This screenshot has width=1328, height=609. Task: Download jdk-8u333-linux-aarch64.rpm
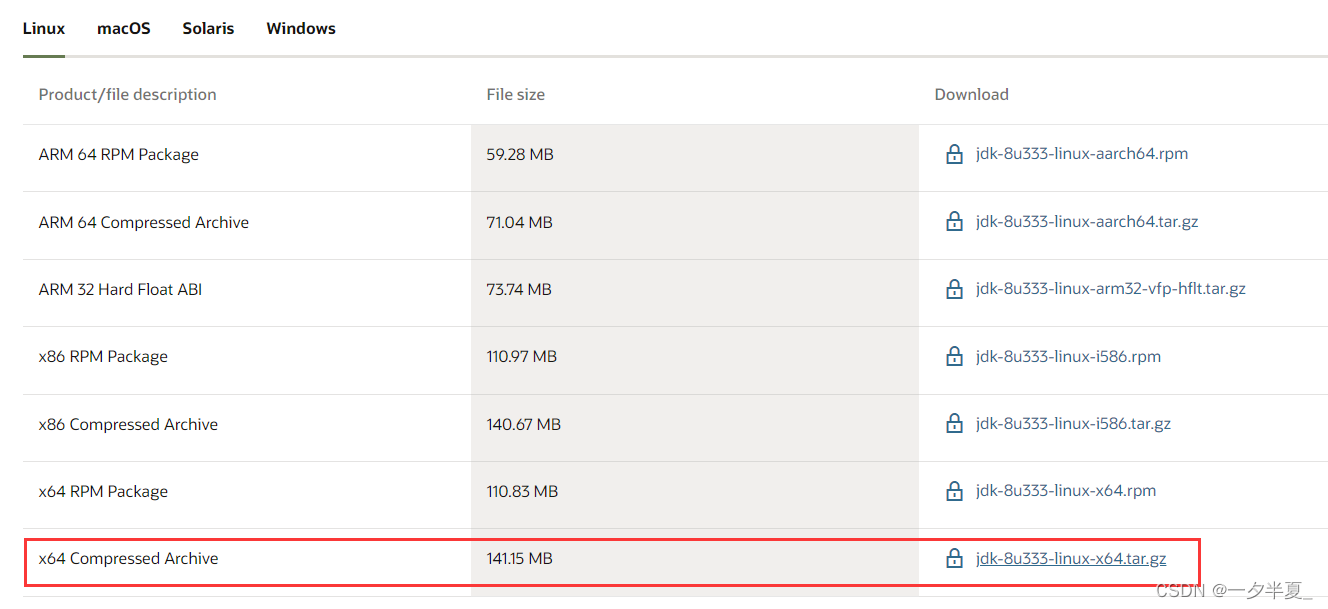[1082, 154]
